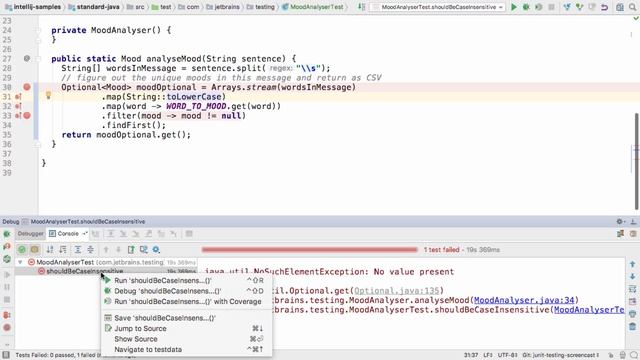640x360 pixels.
Task: Open Debug panel gear settings
Action: point(620,222)
